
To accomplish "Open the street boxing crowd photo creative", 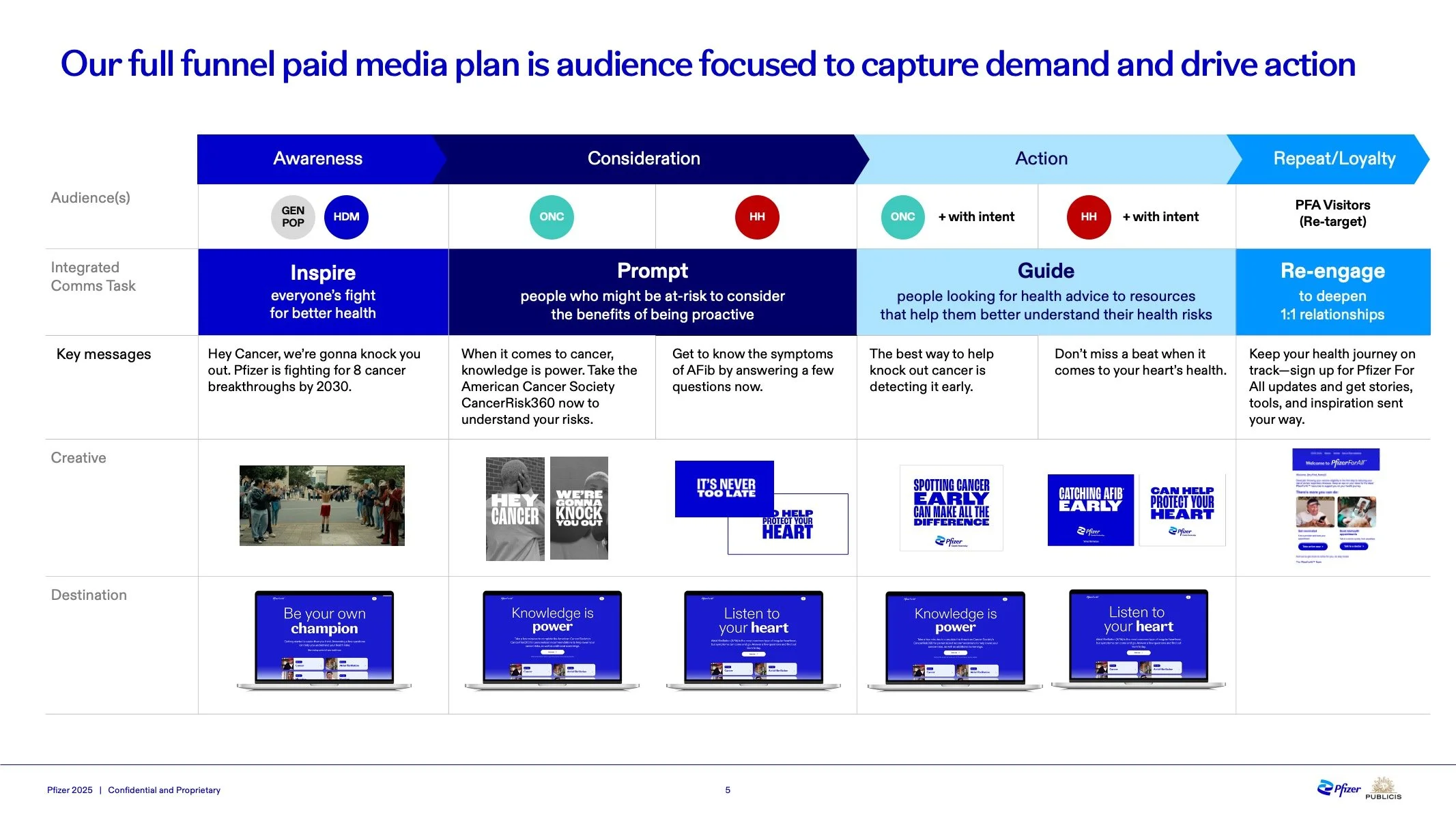I will 322,506.
